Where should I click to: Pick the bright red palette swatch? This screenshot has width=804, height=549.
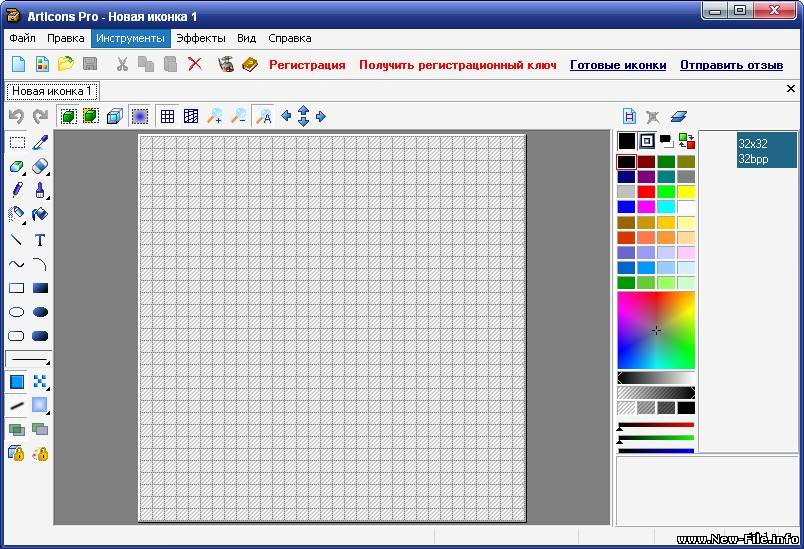pyautogui.click(x=646, y=192)
